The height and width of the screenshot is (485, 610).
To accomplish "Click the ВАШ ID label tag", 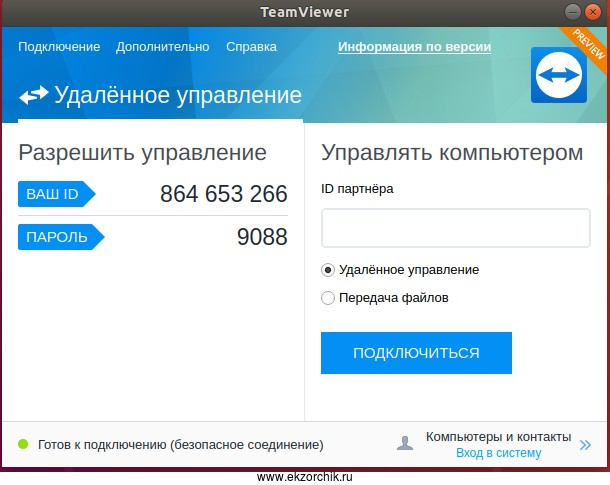I will 56,194.
